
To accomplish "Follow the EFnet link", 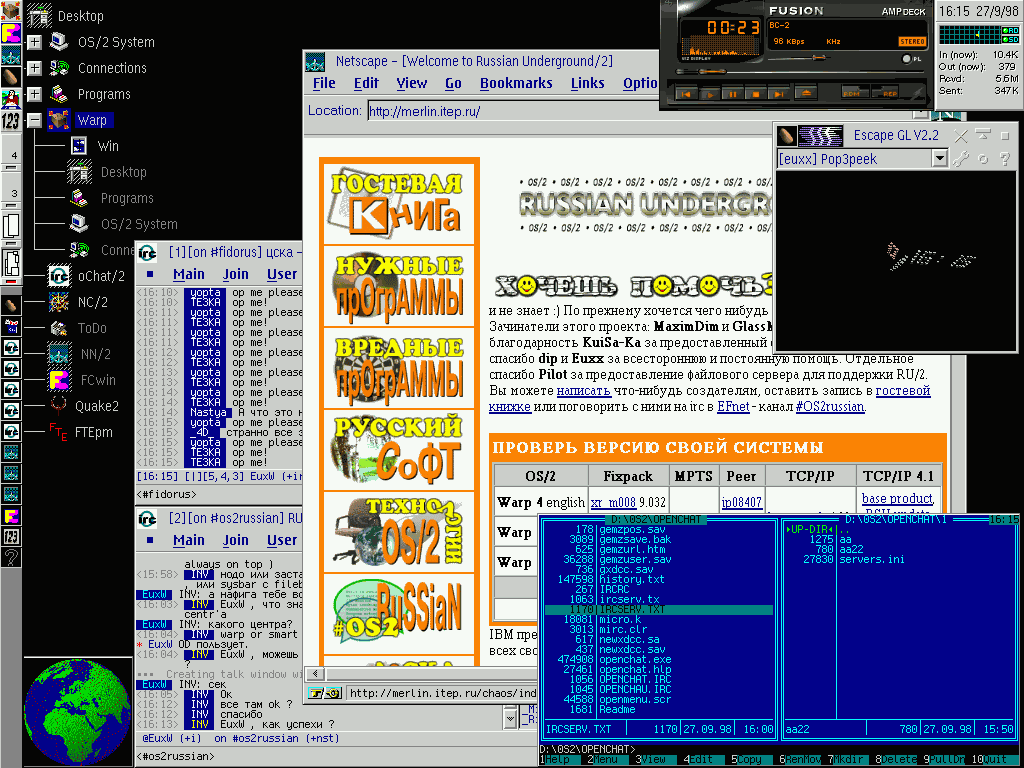I will 733,407.
